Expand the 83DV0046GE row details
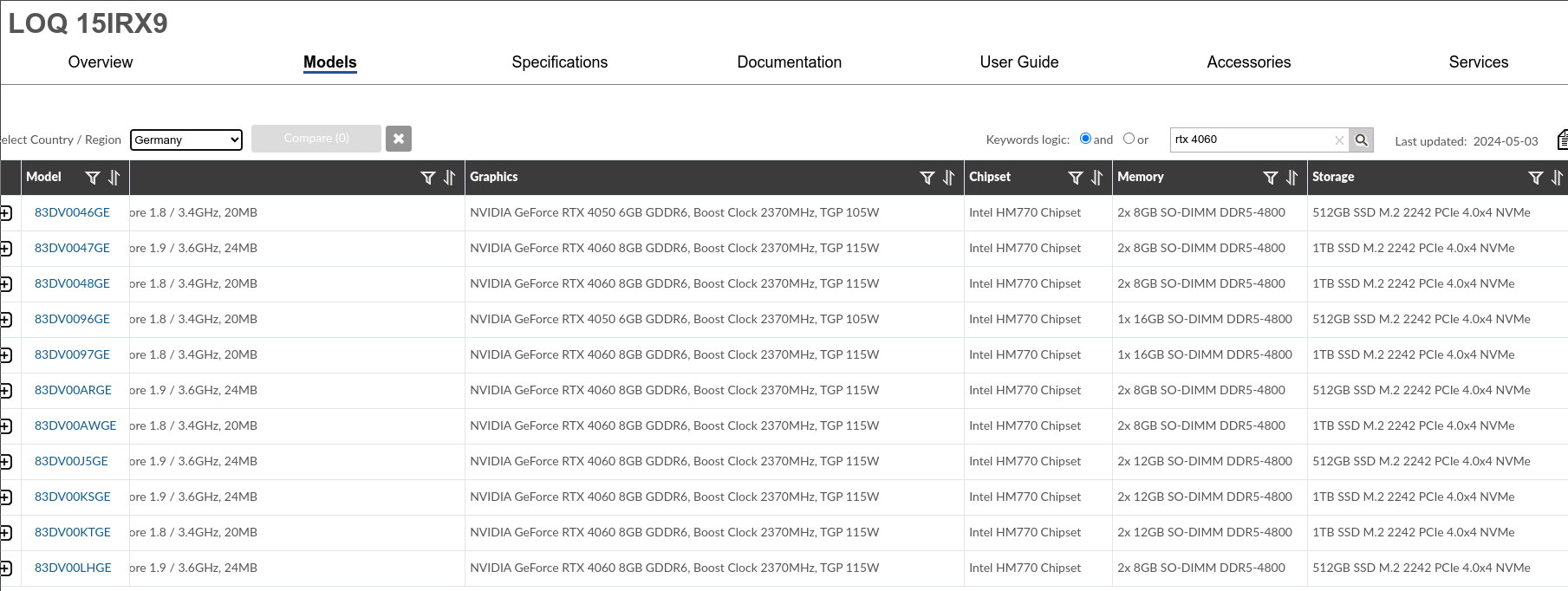Viewport: 1568px width, 591px height. coord(6,213)
